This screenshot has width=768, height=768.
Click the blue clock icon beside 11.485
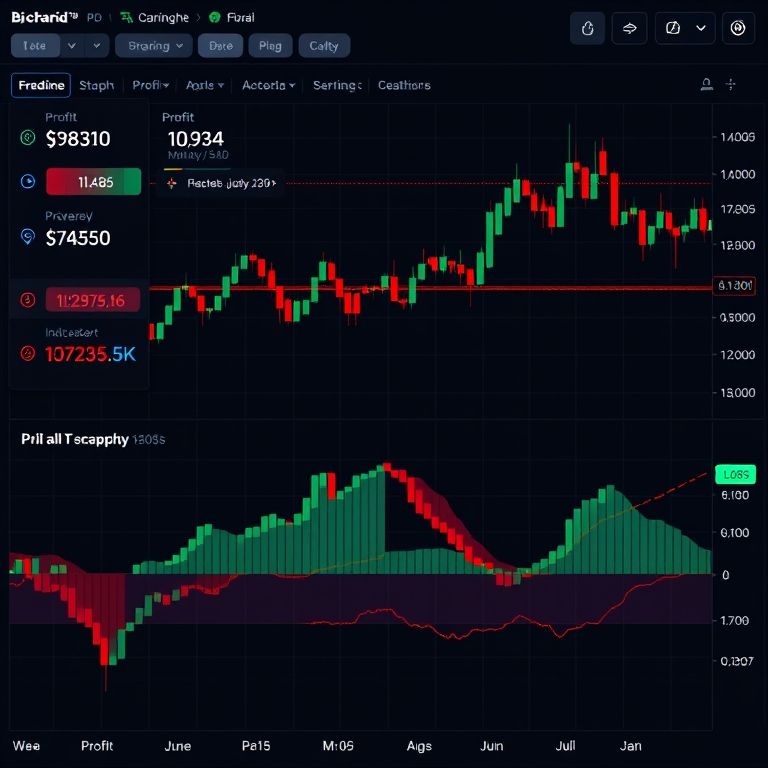(28, 182)
